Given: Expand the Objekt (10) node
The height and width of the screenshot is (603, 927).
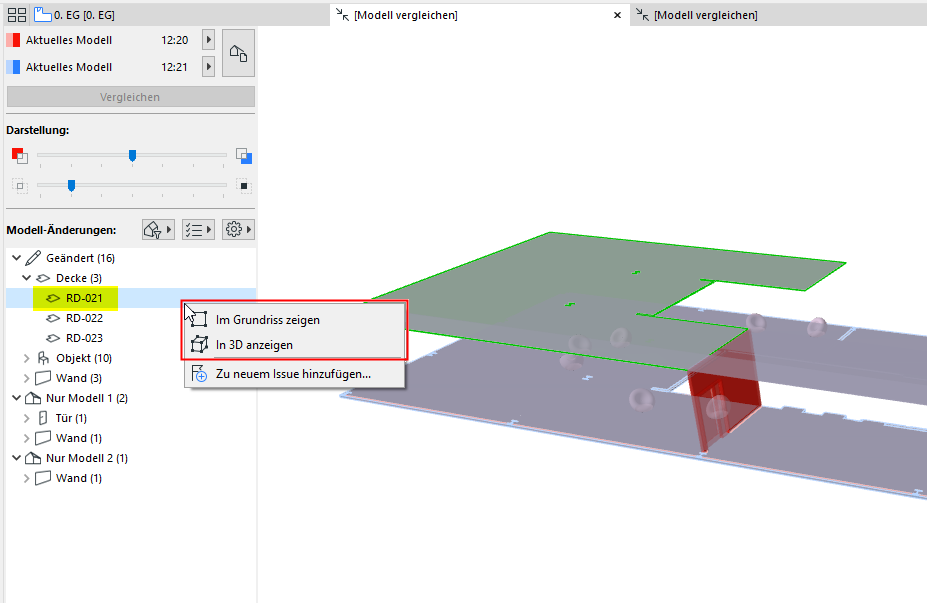Looking at the screenshot, I should (27, 358).
